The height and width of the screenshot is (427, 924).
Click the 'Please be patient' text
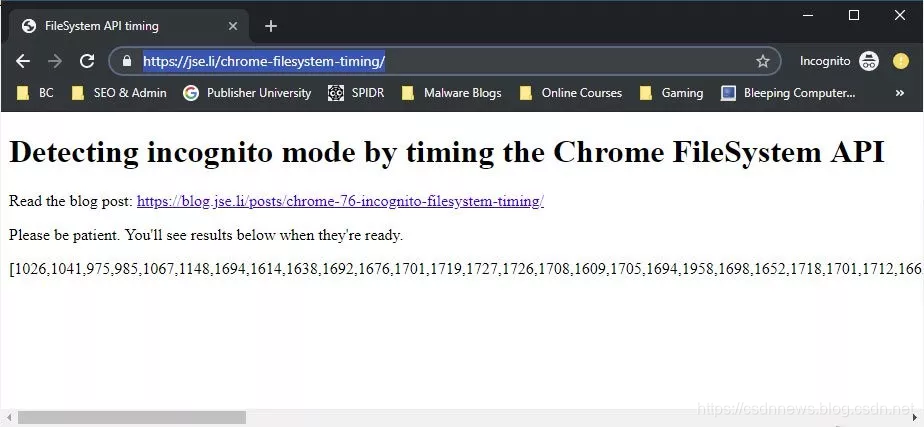206,236
